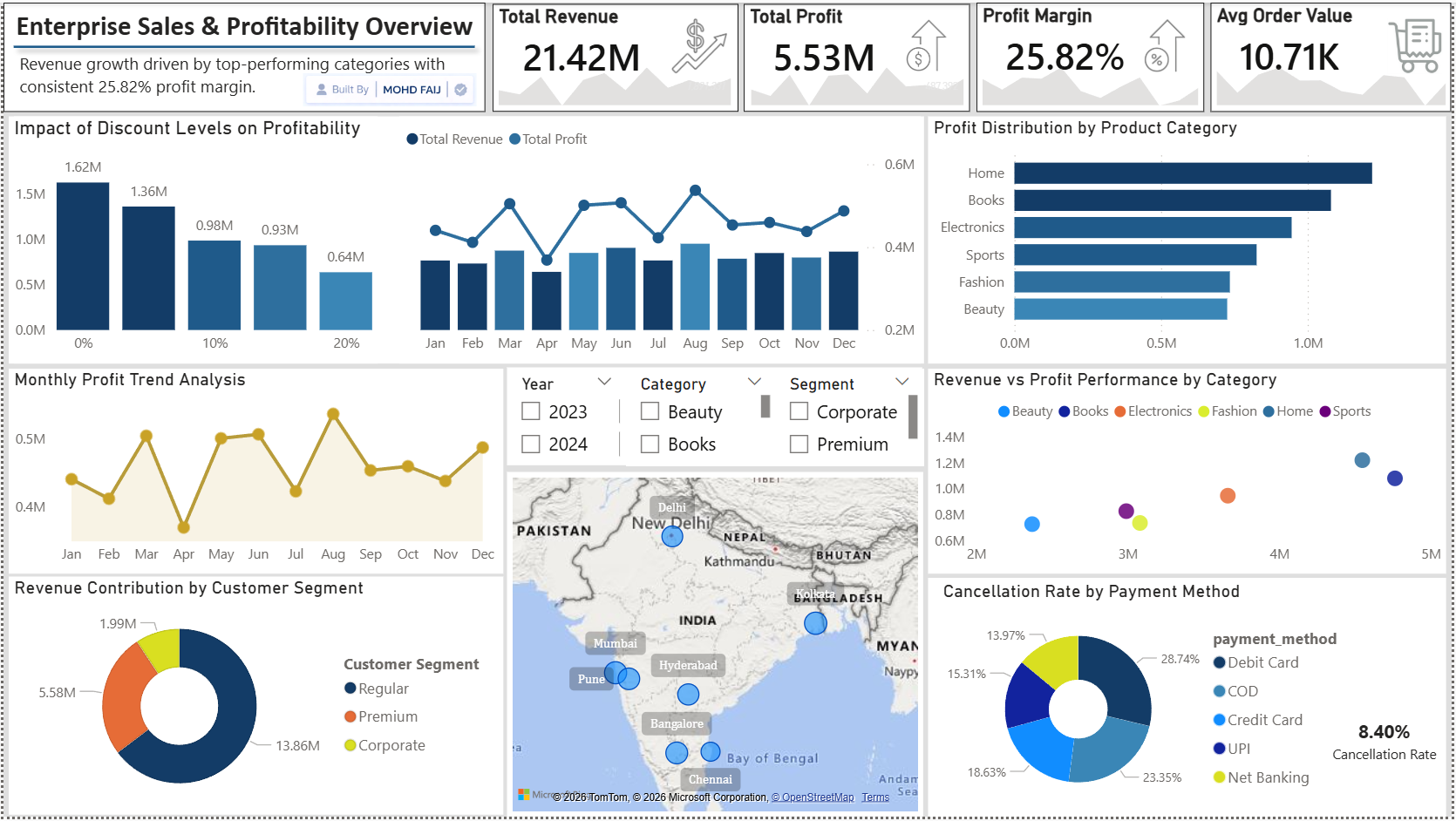The height and width of the screenshot is (821, 1456).
Task: Select the Electronics orange scatter point
Action: (x=1228, y=496)
